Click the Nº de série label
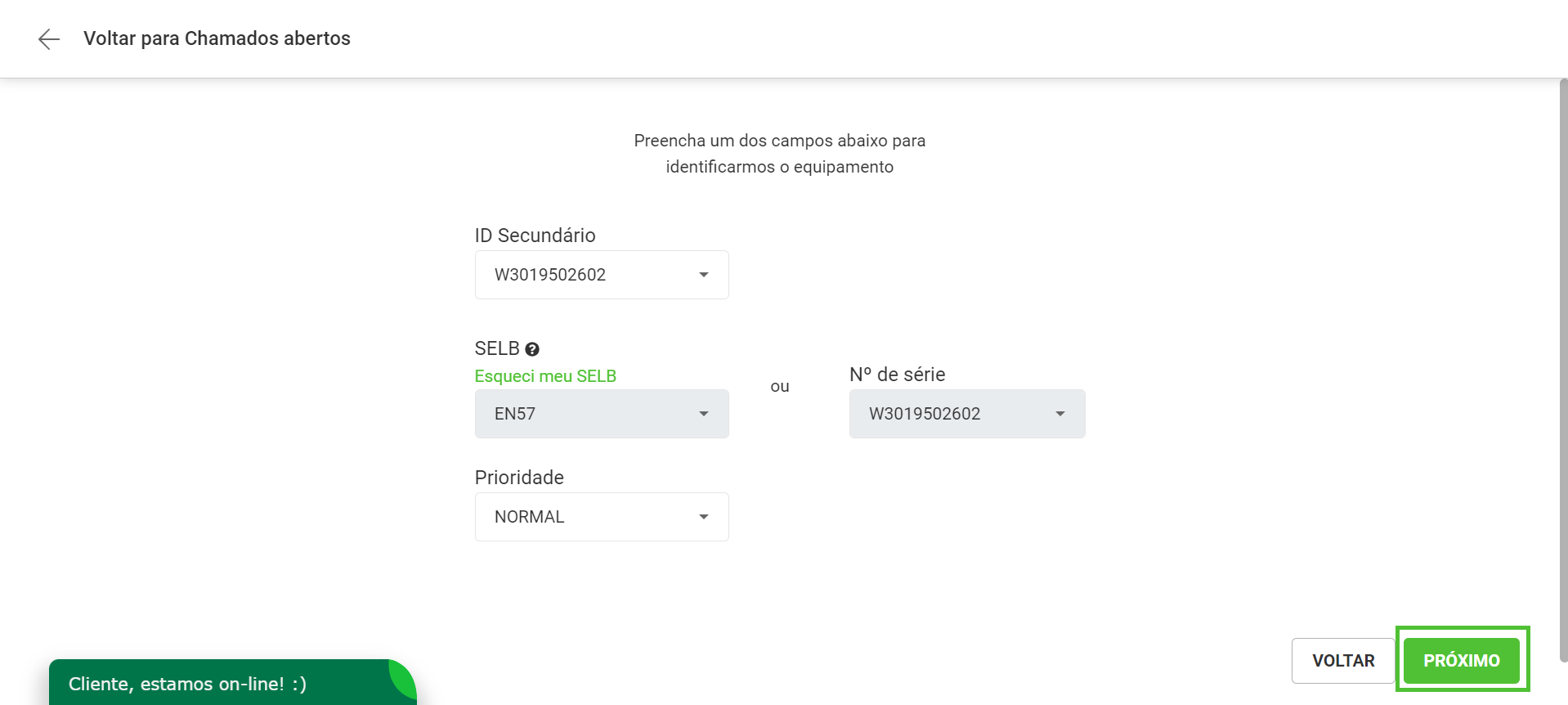Image resolution: width=1568 pixels, height=705 pixels. (897, 375)
